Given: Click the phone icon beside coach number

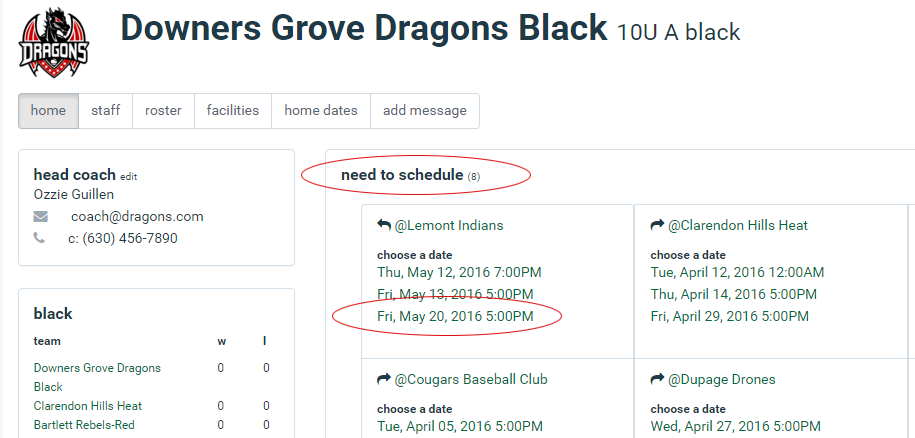Looking at the screenshot, I should pyautogui.click(x=39, y=238).
